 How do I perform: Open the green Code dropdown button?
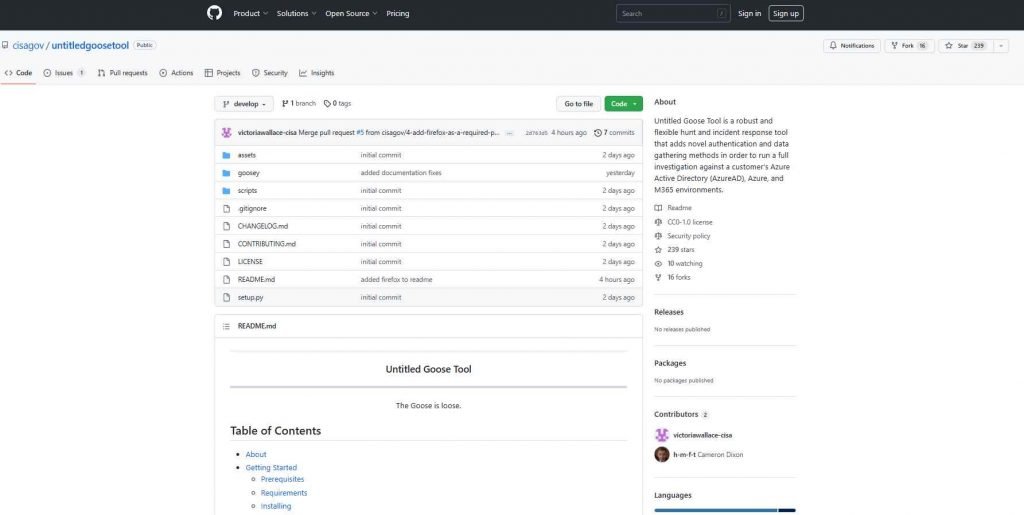click(x=623, y=104)
